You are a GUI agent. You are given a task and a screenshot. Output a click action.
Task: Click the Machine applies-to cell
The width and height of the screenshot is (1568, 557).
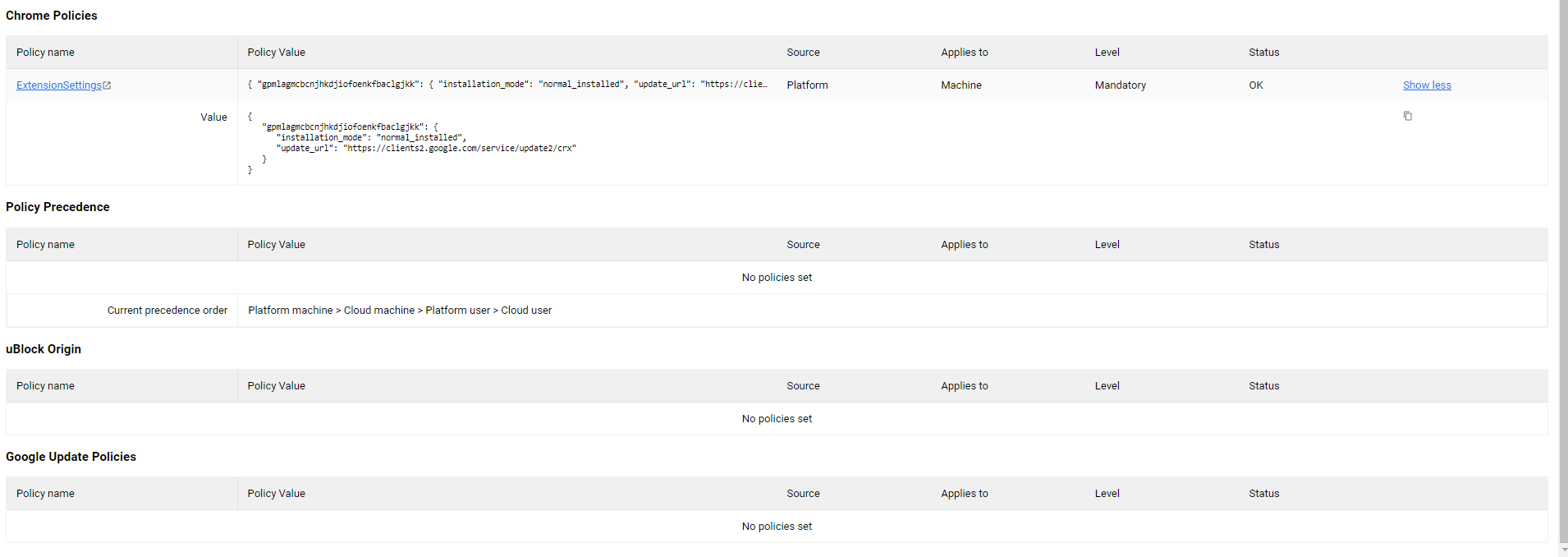click(961, 85)
